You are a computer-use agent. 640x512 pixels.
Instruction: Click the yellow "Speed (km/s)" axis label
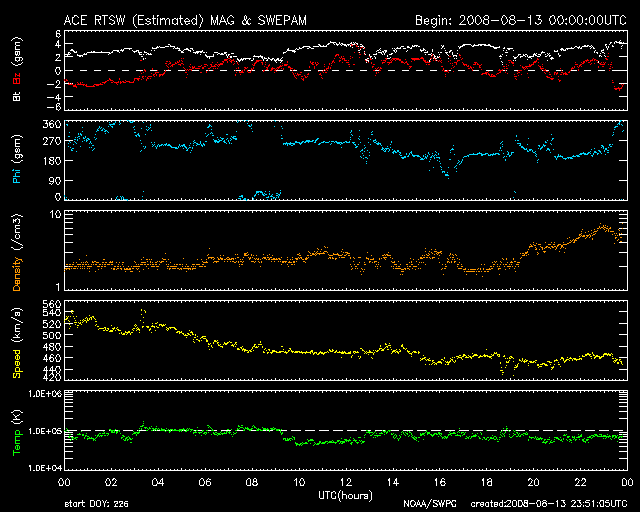pyautogui.click(x=17, y=343)
